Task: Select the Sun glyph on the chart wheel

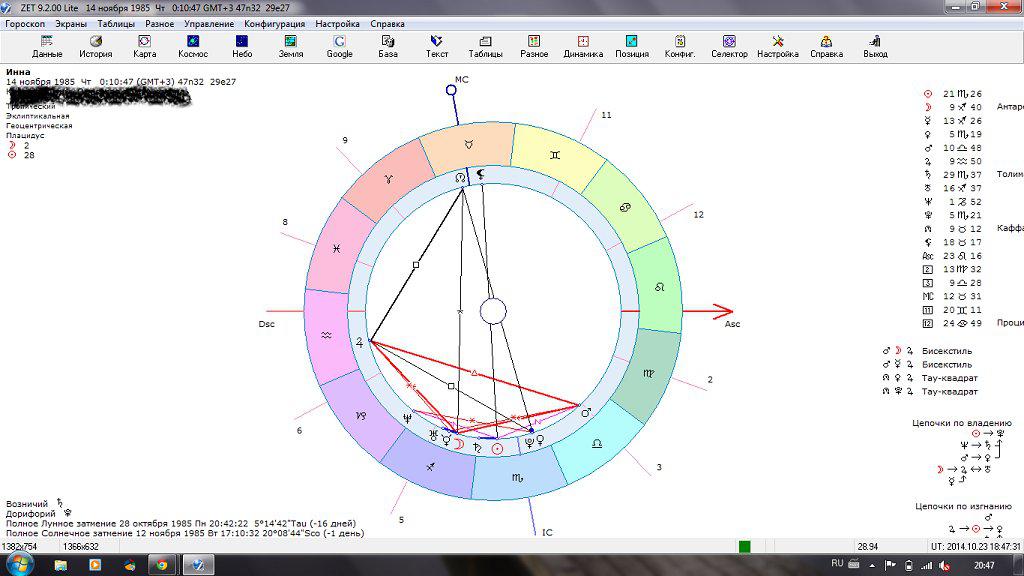Action: point(498,449)
